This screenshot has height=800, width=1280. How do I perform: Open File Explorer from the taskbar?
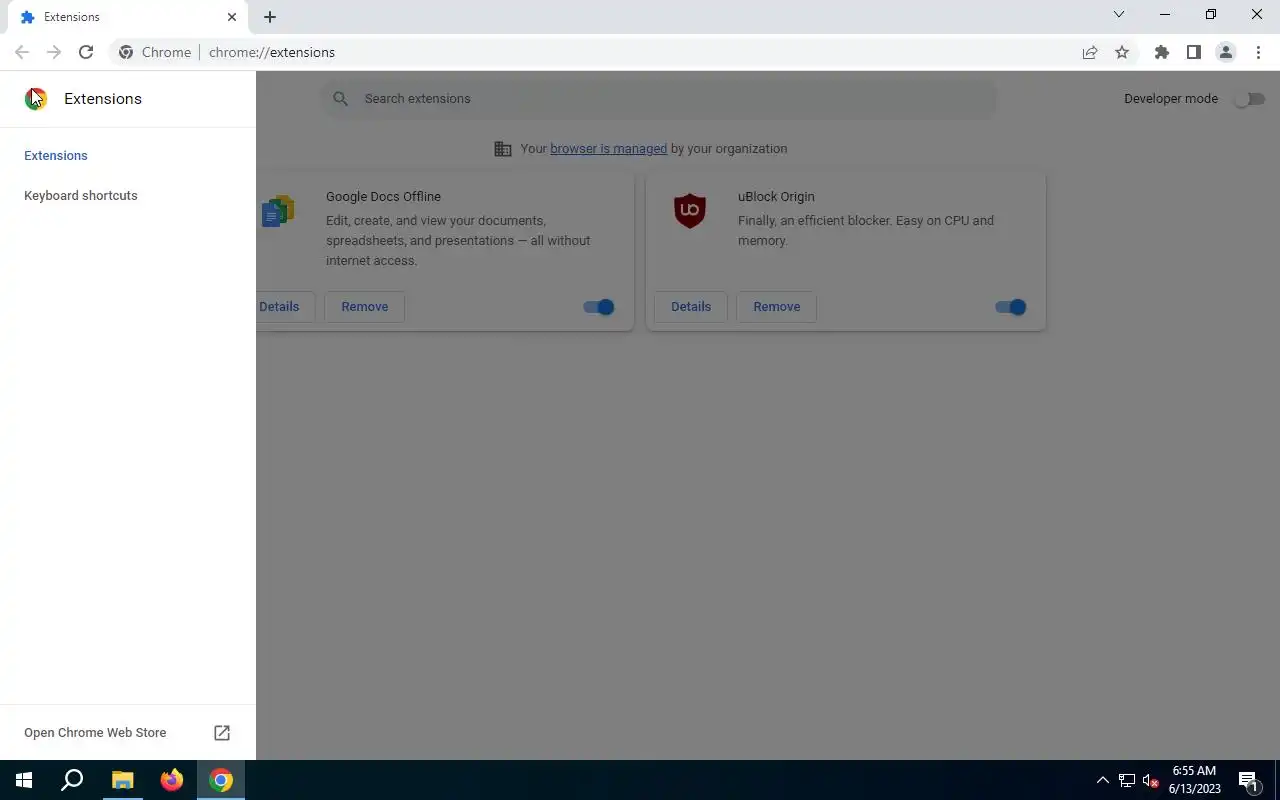(x=122, y=780)
